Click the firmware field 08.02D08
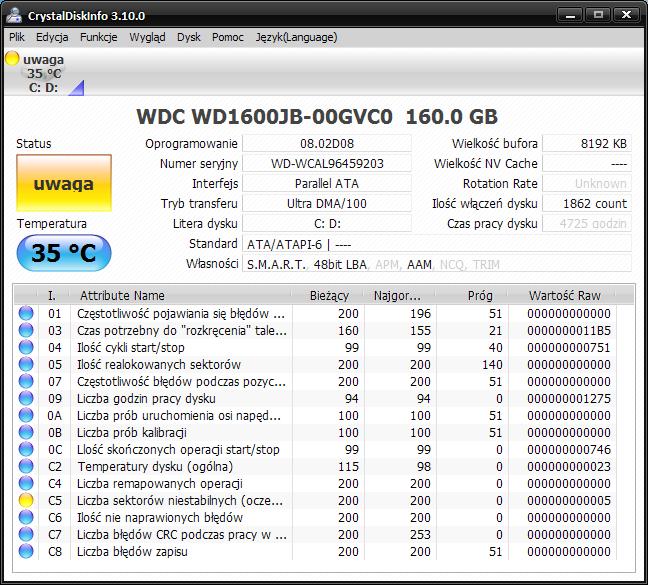The image size is (648, 585). [327, 143]
